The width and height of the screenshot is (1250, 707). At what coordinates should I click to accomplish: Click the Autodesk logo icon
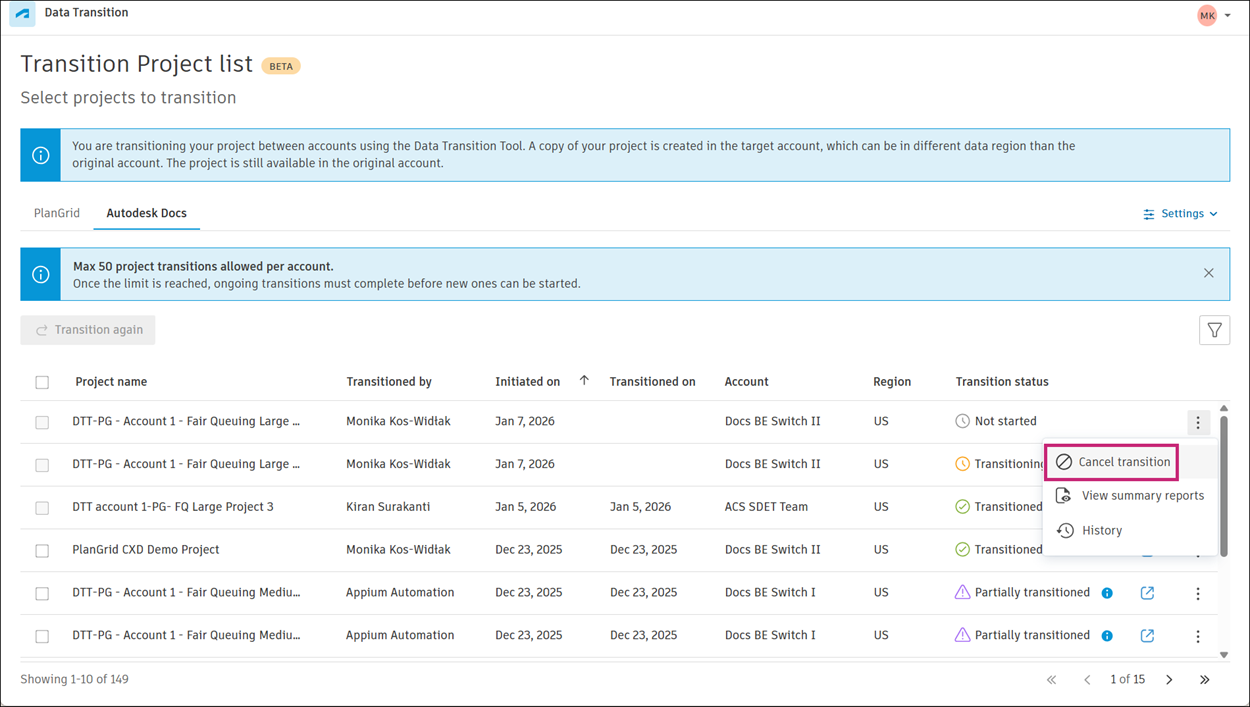point(22,15)
